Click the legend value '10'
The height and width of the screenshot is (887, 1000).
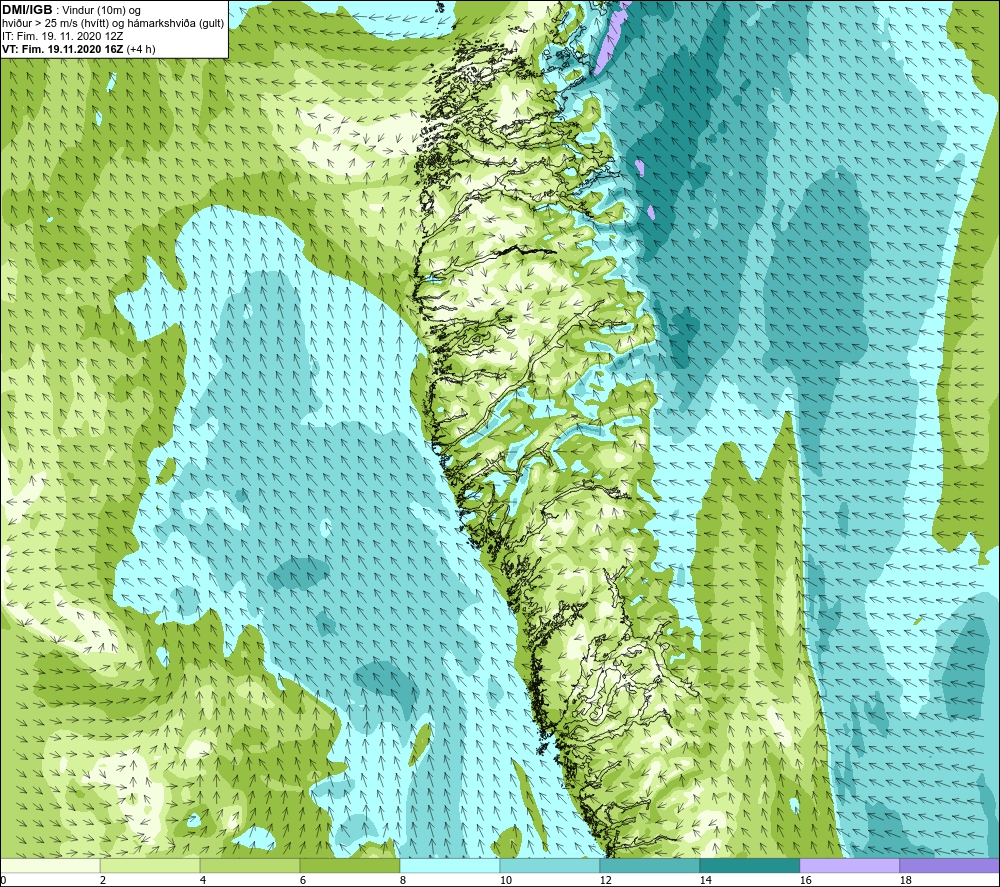click(505, 881)
